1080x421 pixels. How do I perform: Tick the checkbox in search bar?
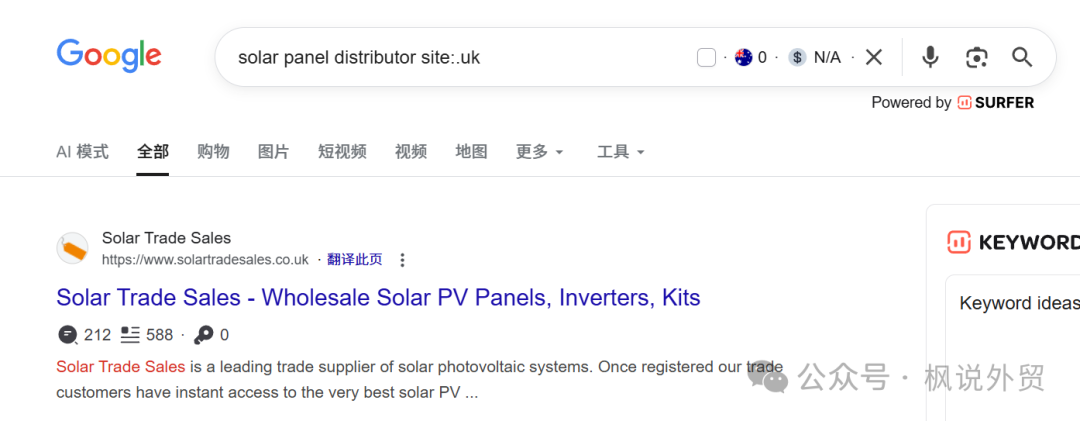coord(706,57)
